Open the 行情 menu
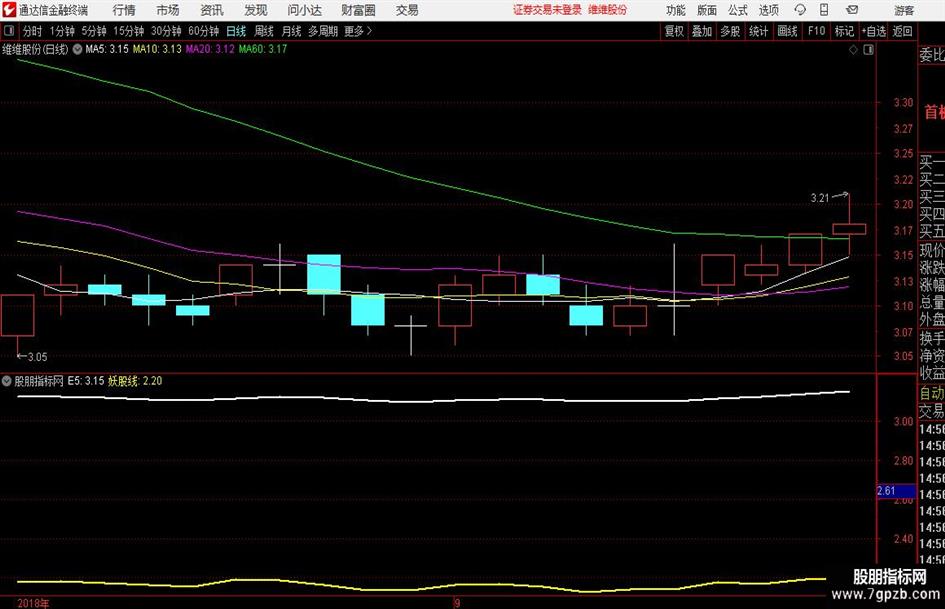Screen dimensions: 945x609 click(124, 10)
